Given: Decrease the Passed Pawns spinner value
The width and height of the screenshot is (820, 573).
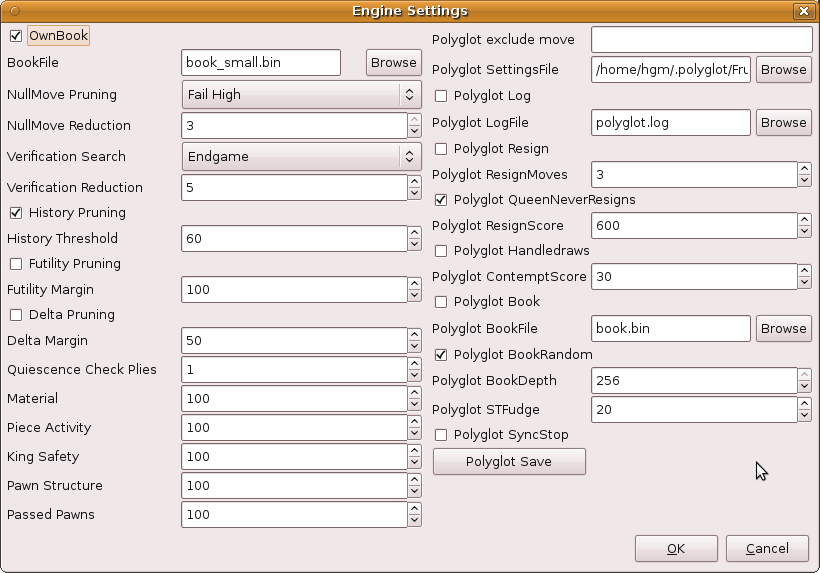Looking at the screenshot, I should pos(414,521).
